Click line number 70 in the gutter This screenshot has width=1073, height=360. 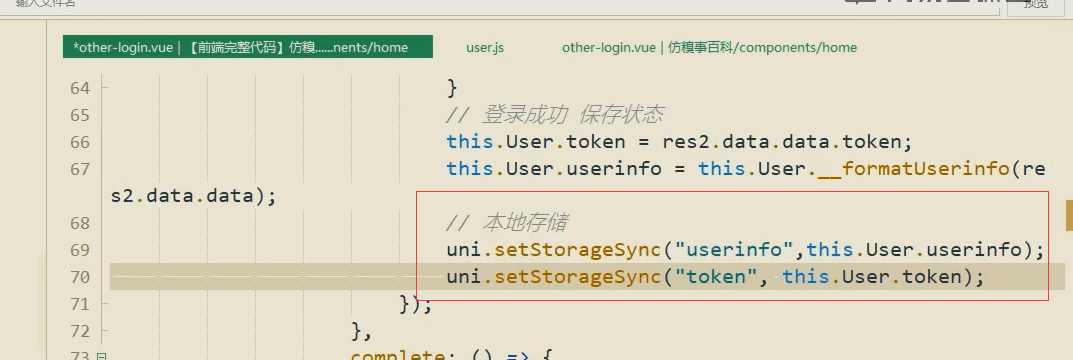tap(80, 277)
